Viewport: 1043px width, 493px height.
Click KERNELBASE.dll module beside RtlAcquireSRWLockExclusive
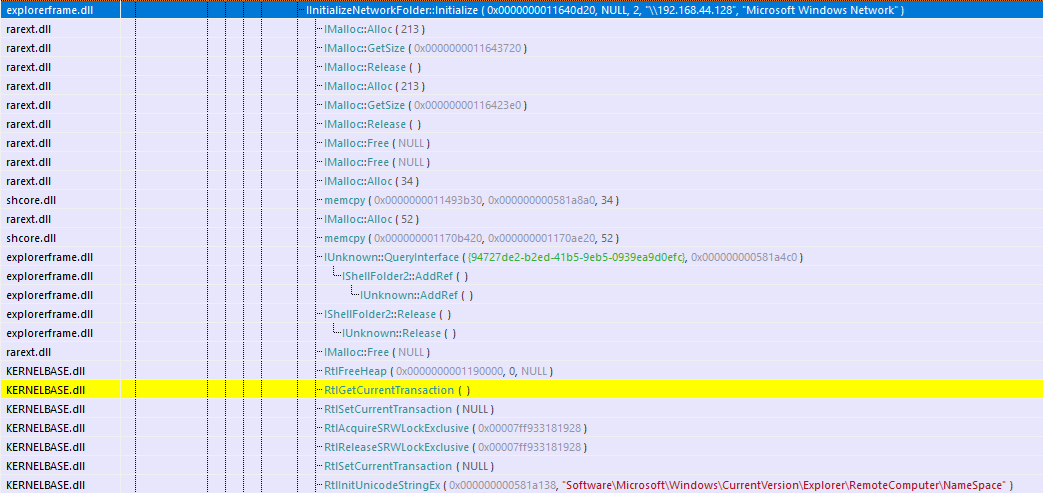(x=45, y=427)
